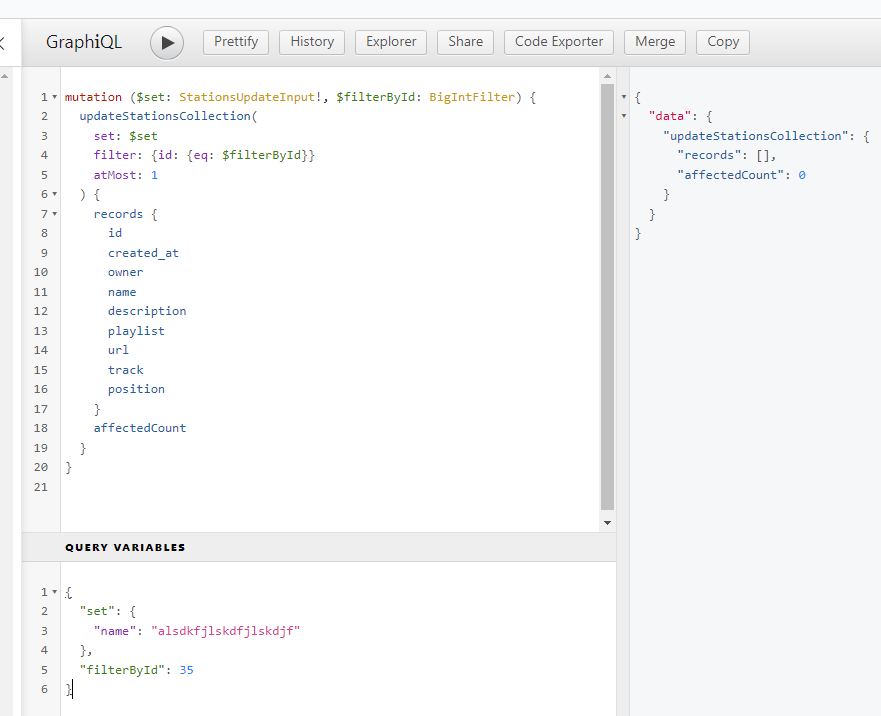Open the Explorer panel
The image size is (881, 716).
390,42
